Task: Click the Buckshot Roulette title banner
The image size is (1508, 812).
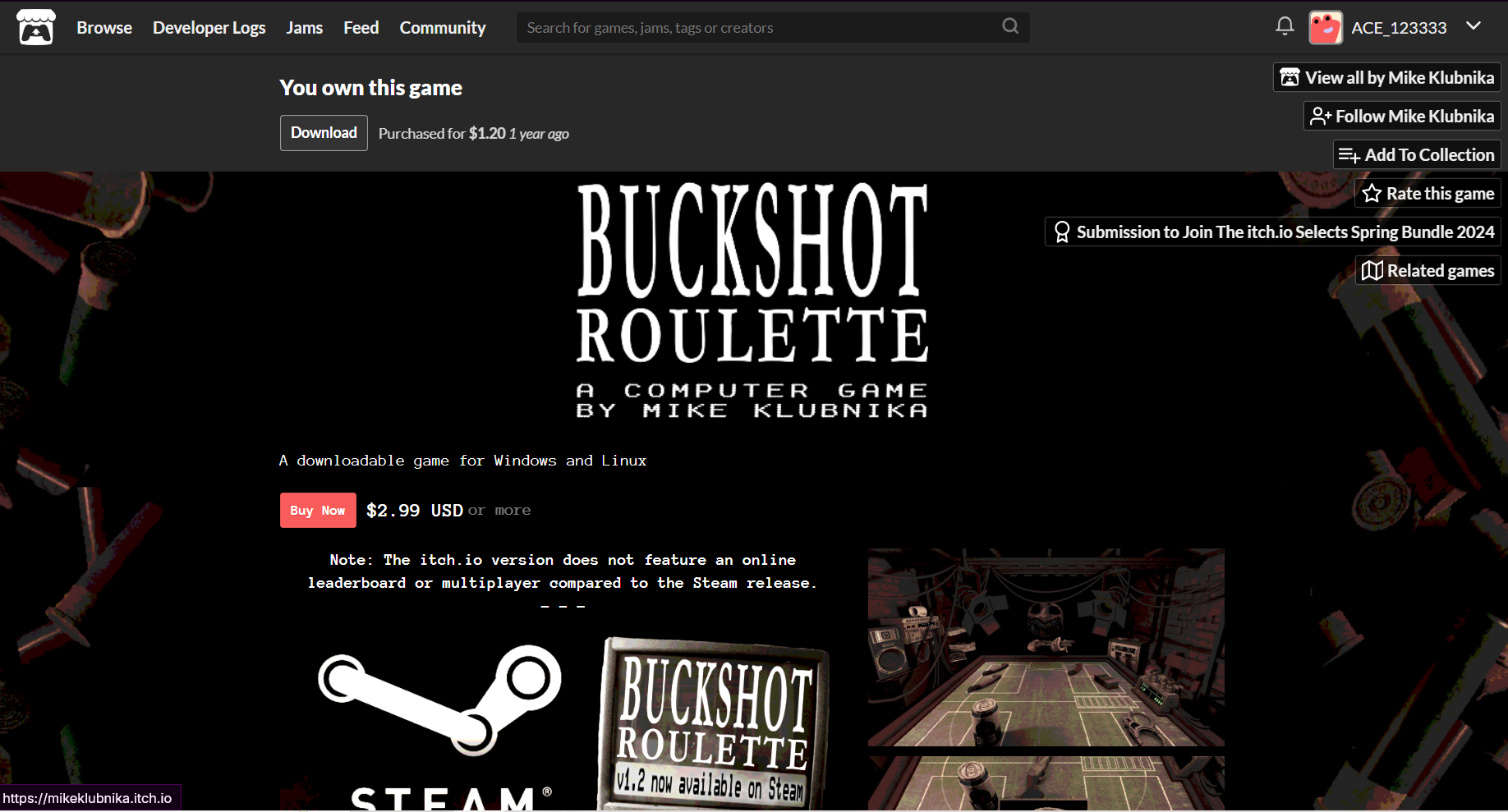Action: pos(752,300)
